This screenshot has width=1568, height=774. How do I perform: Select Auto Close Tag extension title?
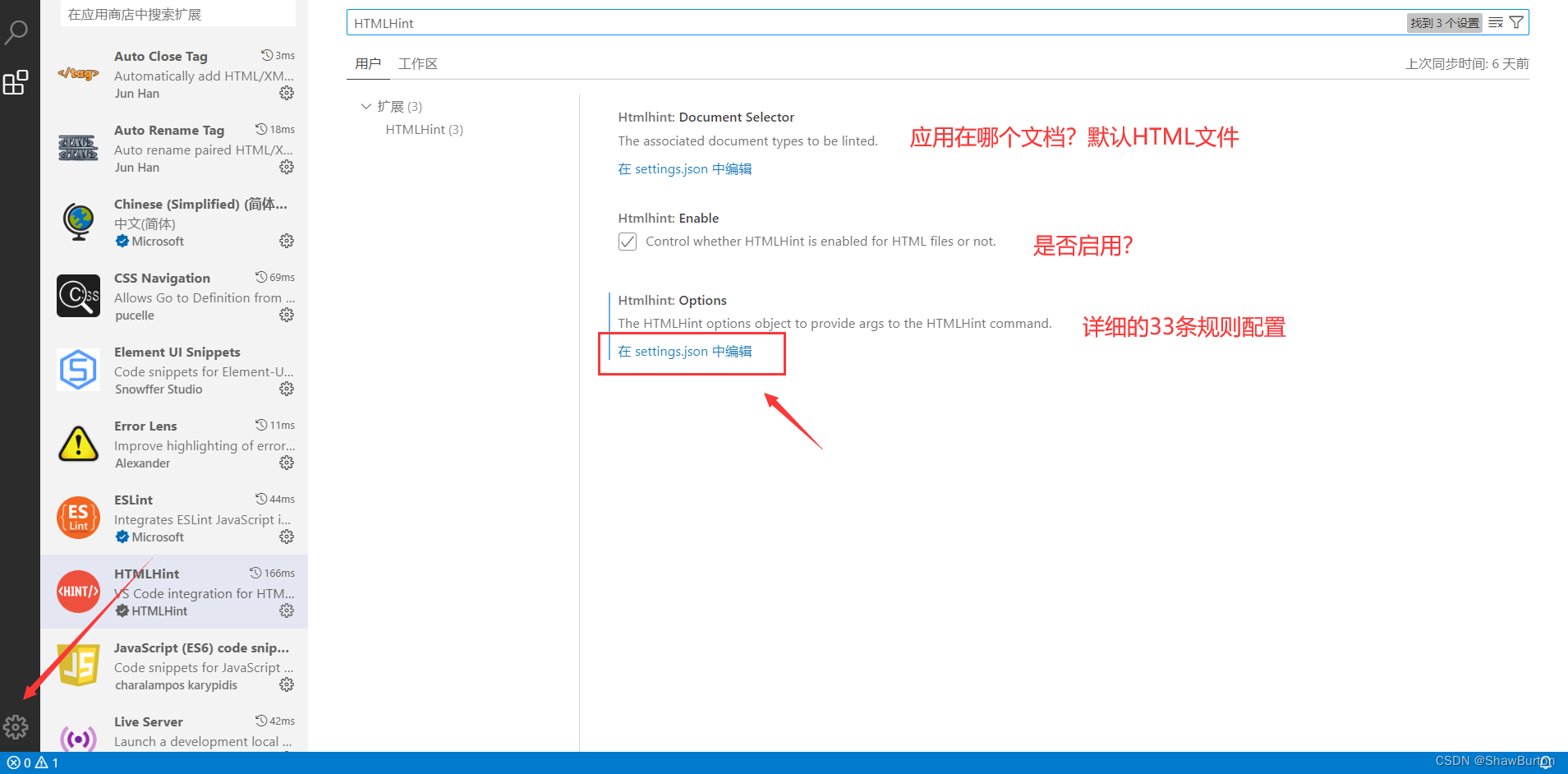point(161,57)
